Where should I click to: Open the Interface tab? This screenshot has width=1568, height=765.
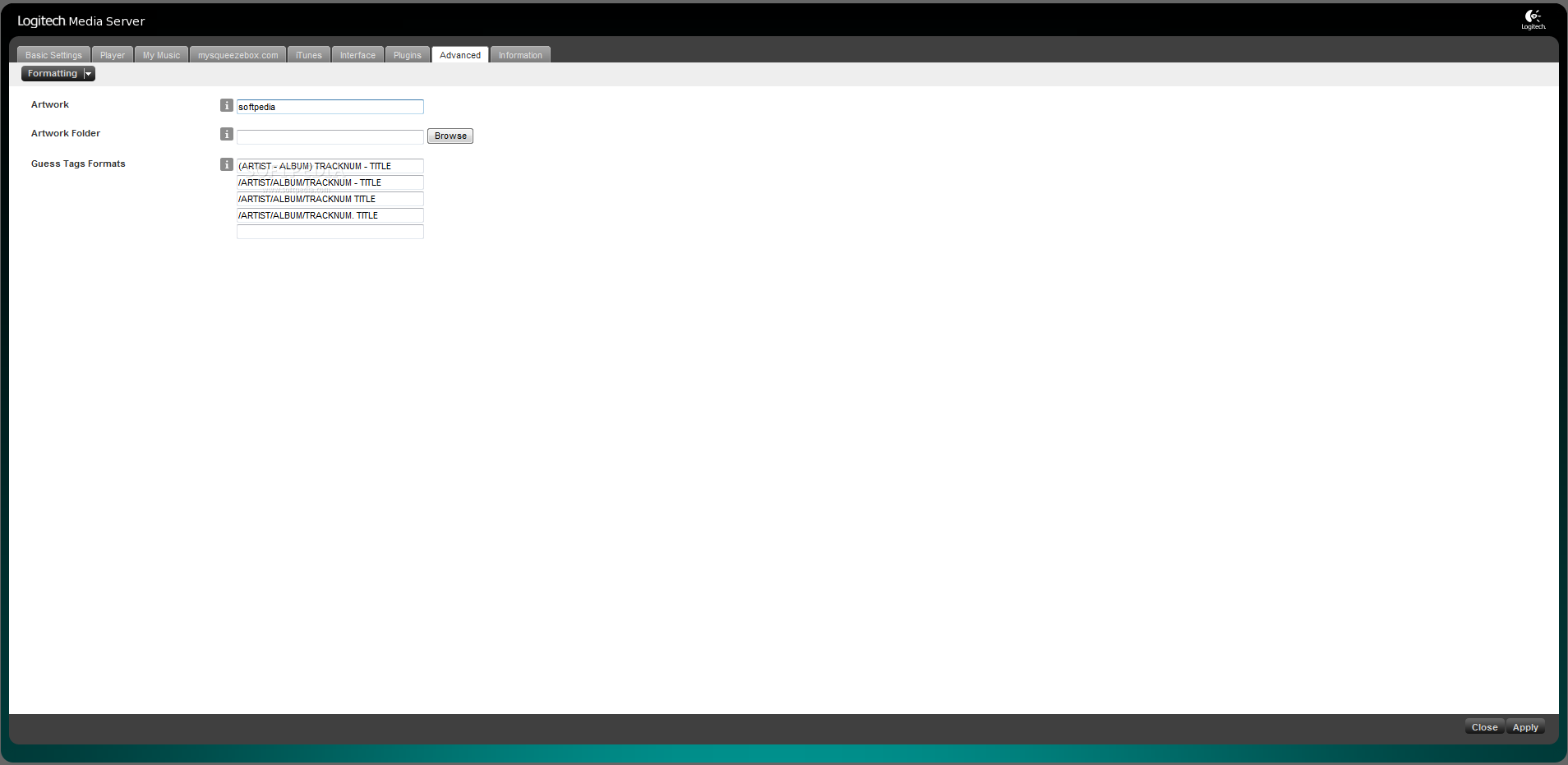pos(357,55)
